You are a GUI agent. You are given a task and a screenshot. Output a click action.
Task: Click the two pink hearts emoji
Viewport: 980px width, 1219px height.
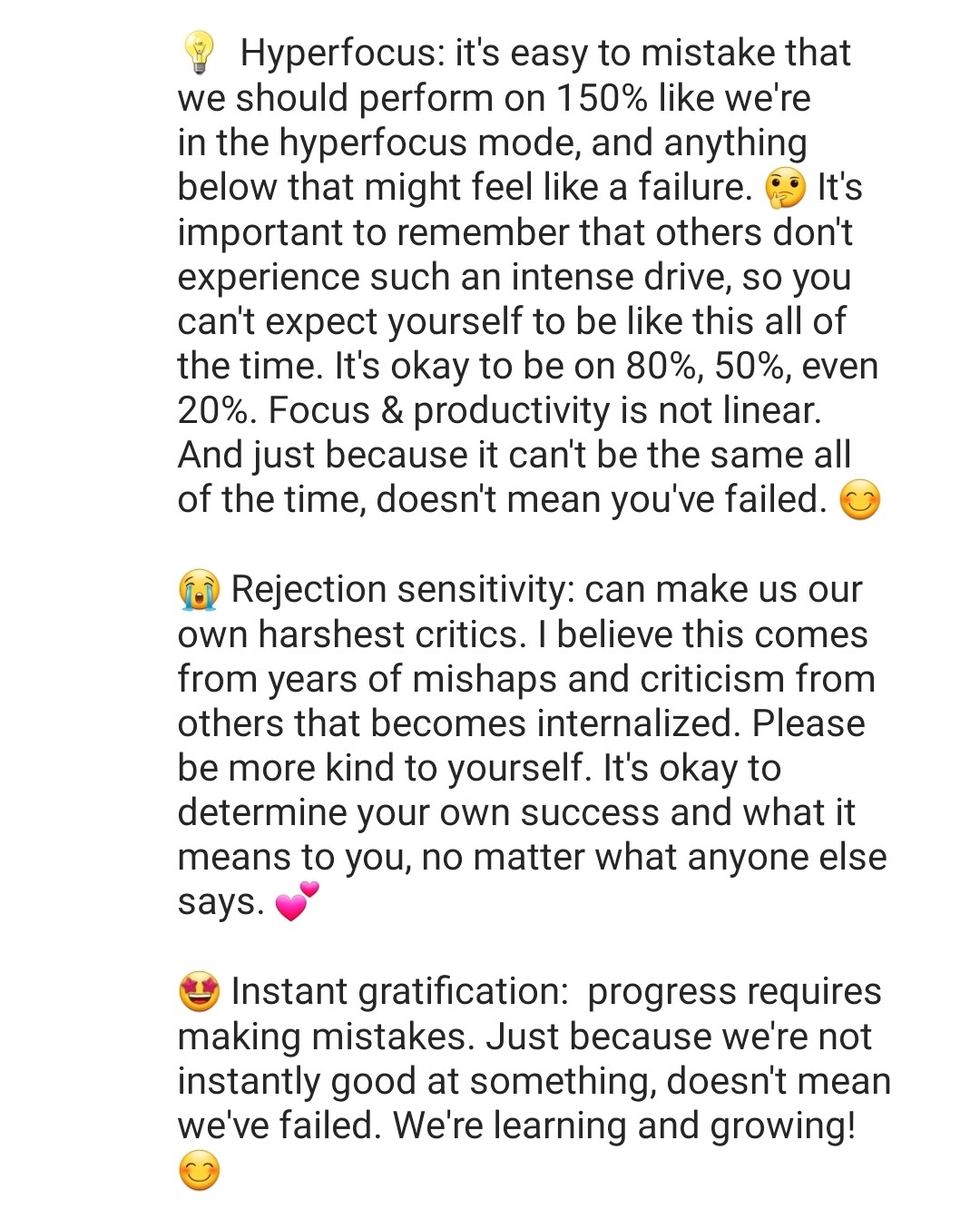(x=297, y=901)
